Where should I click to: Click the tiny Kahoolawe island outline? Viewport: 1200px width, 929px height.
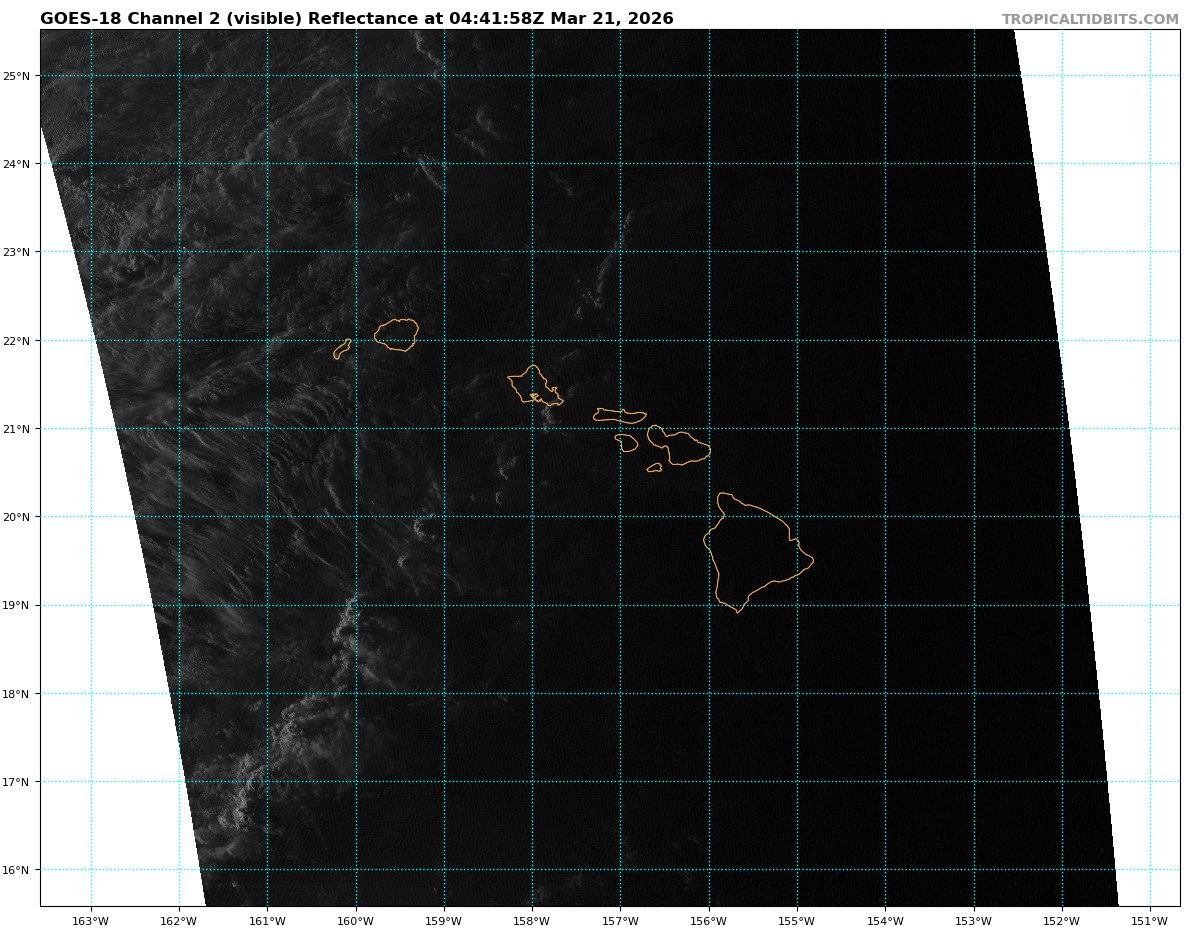tap(654, 467)
